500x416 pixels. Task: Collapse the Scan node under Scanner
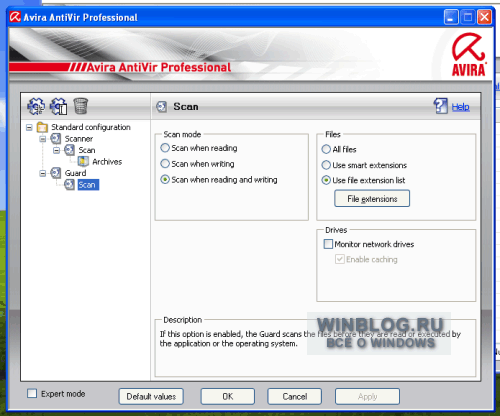pos(57,150)
